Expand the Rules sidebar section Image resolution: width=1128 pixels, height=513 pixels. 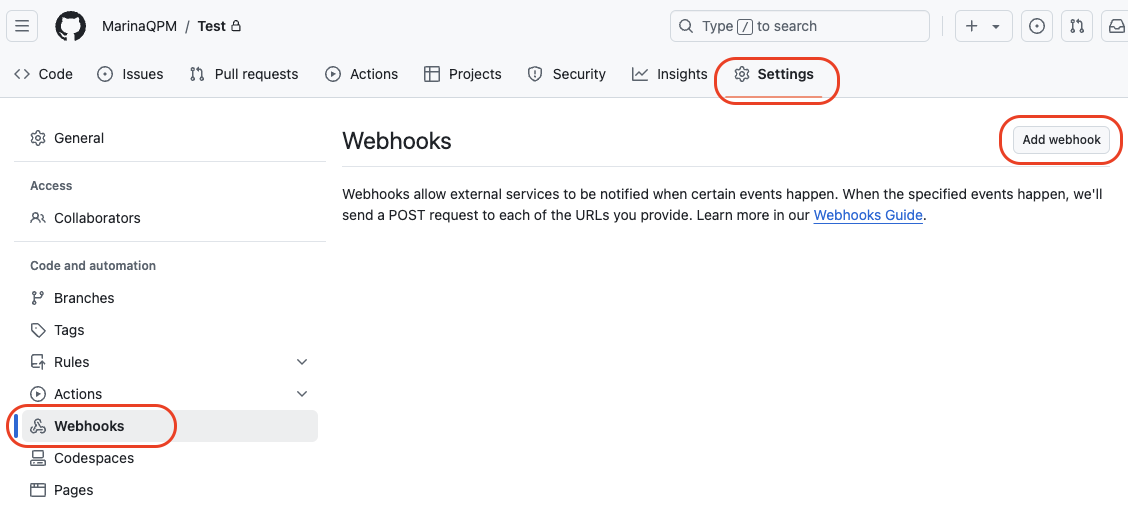302,362
